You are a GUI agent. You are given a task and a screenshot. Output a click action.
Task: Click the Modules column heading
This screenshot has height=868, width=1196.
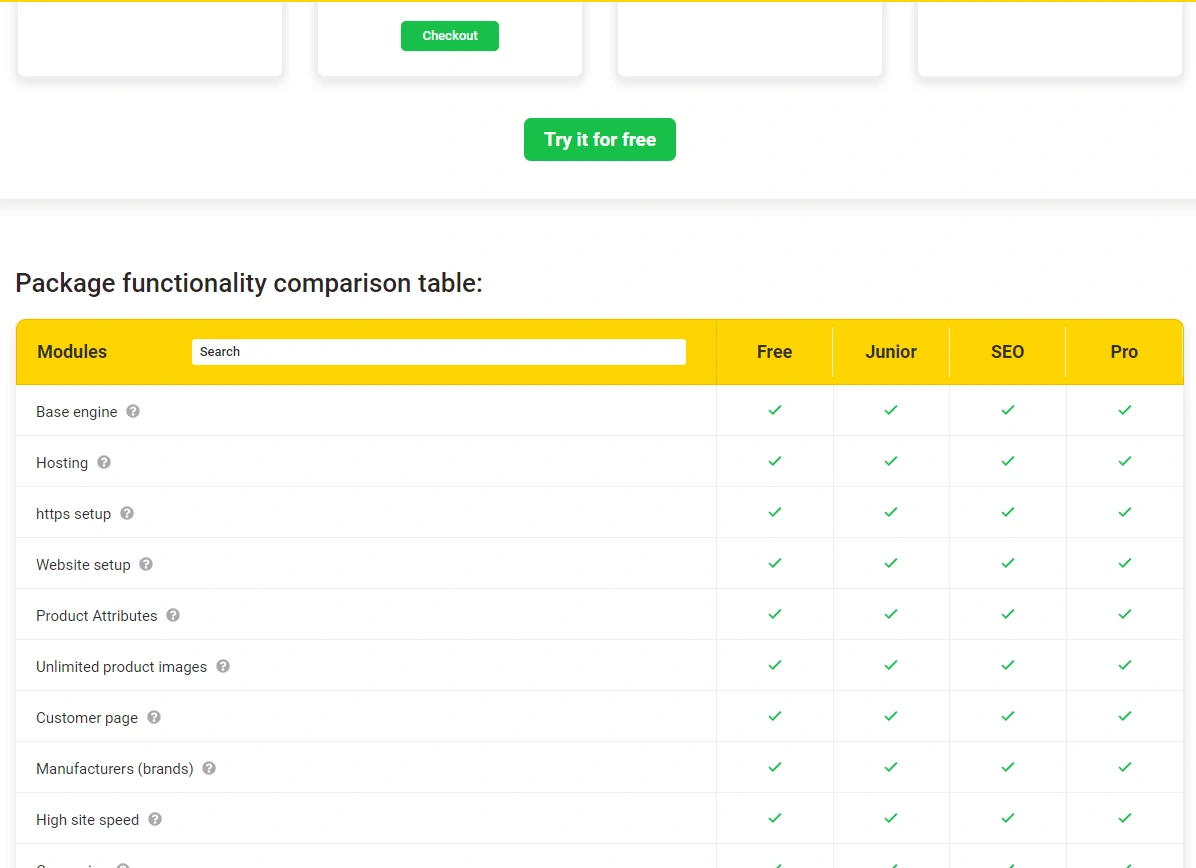(x=72, y=352)
